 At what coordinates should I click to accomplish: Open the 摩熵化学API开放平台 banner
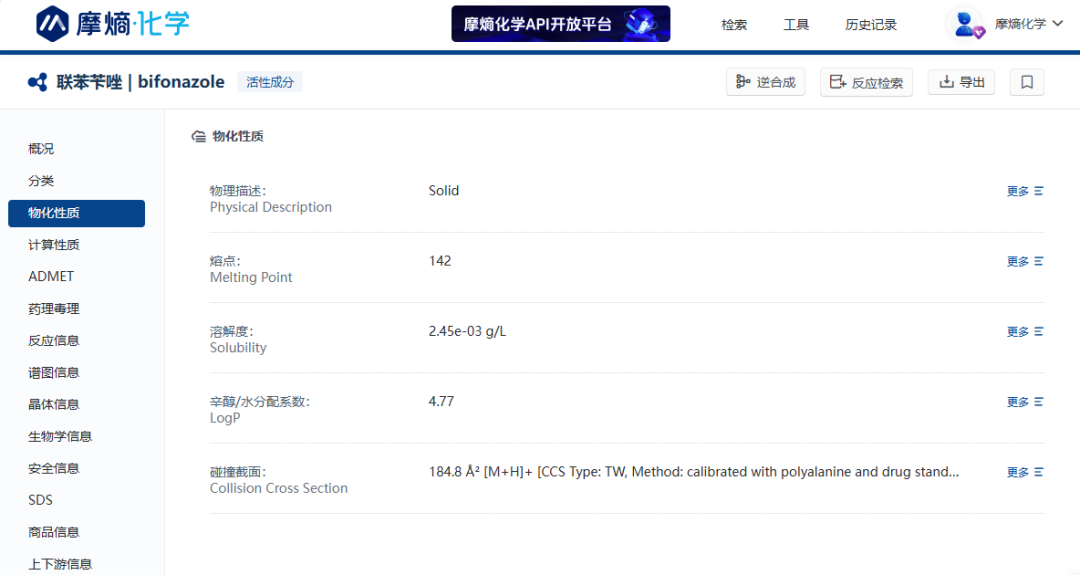(x=561, y=24)
